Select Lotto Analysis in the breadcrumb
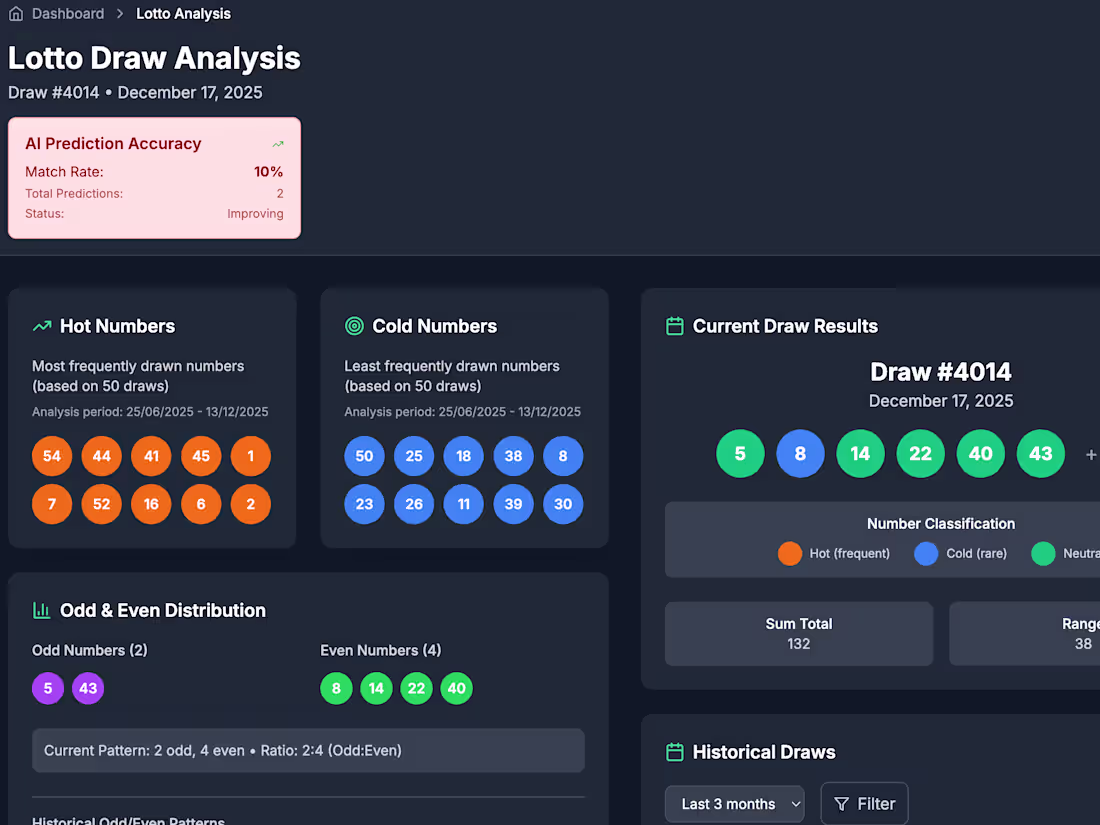The width and height of the screenshot is (1100, 825). (183, 13)
